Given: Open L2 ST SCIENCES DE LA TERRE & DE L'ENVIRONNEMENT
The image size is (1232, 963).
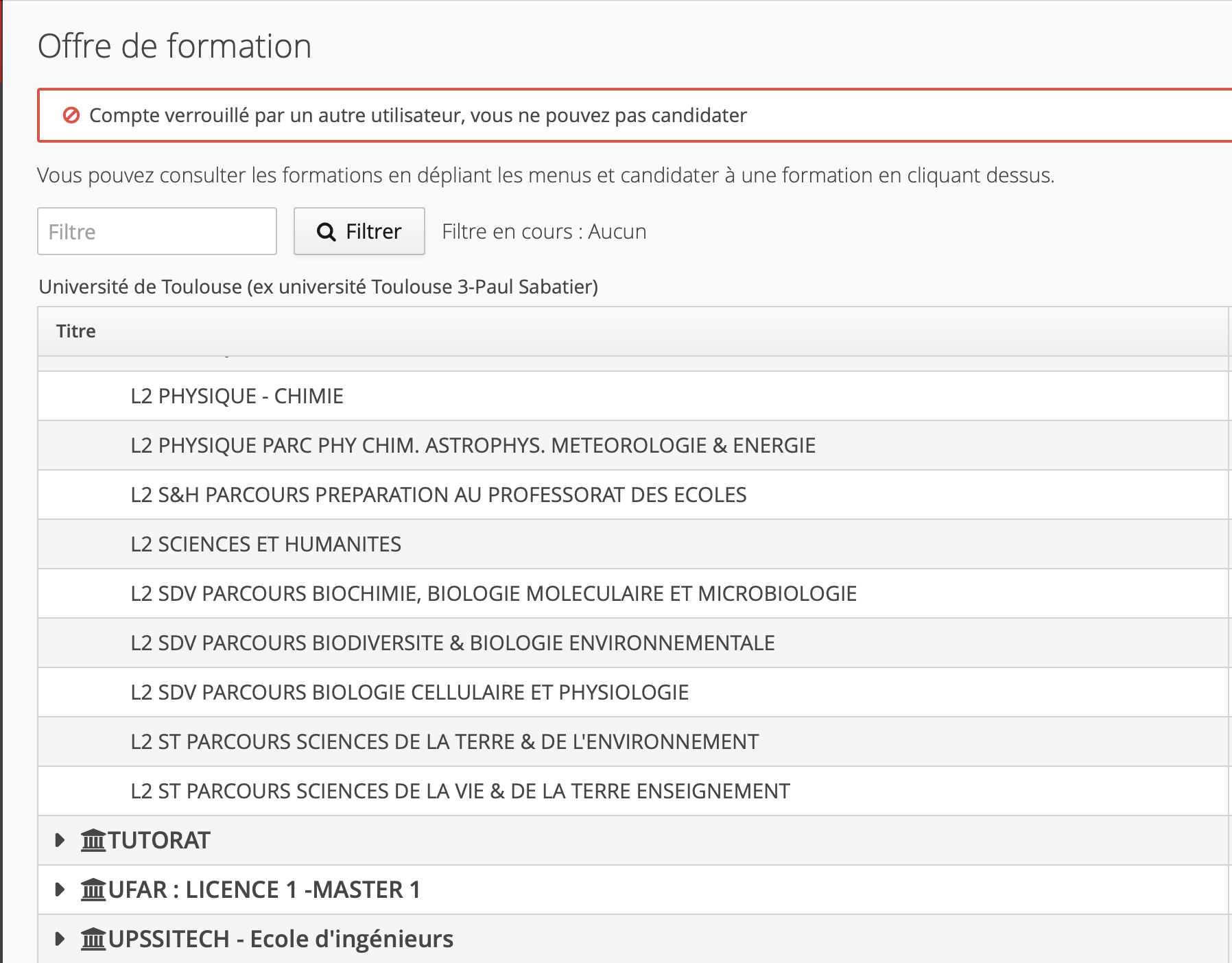Looking at the screenshot, I should point(445,742).
